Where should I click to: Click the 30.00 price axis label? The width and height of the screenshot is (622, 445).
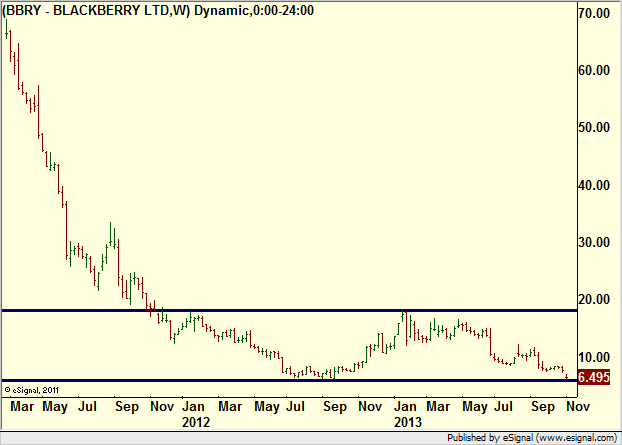pos(594,242)
